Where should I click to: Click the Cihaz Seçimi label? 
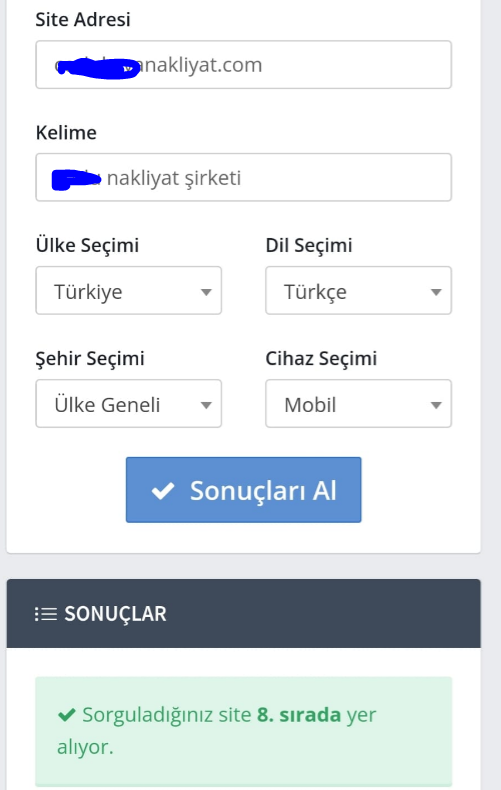click(x=321, y=359)
